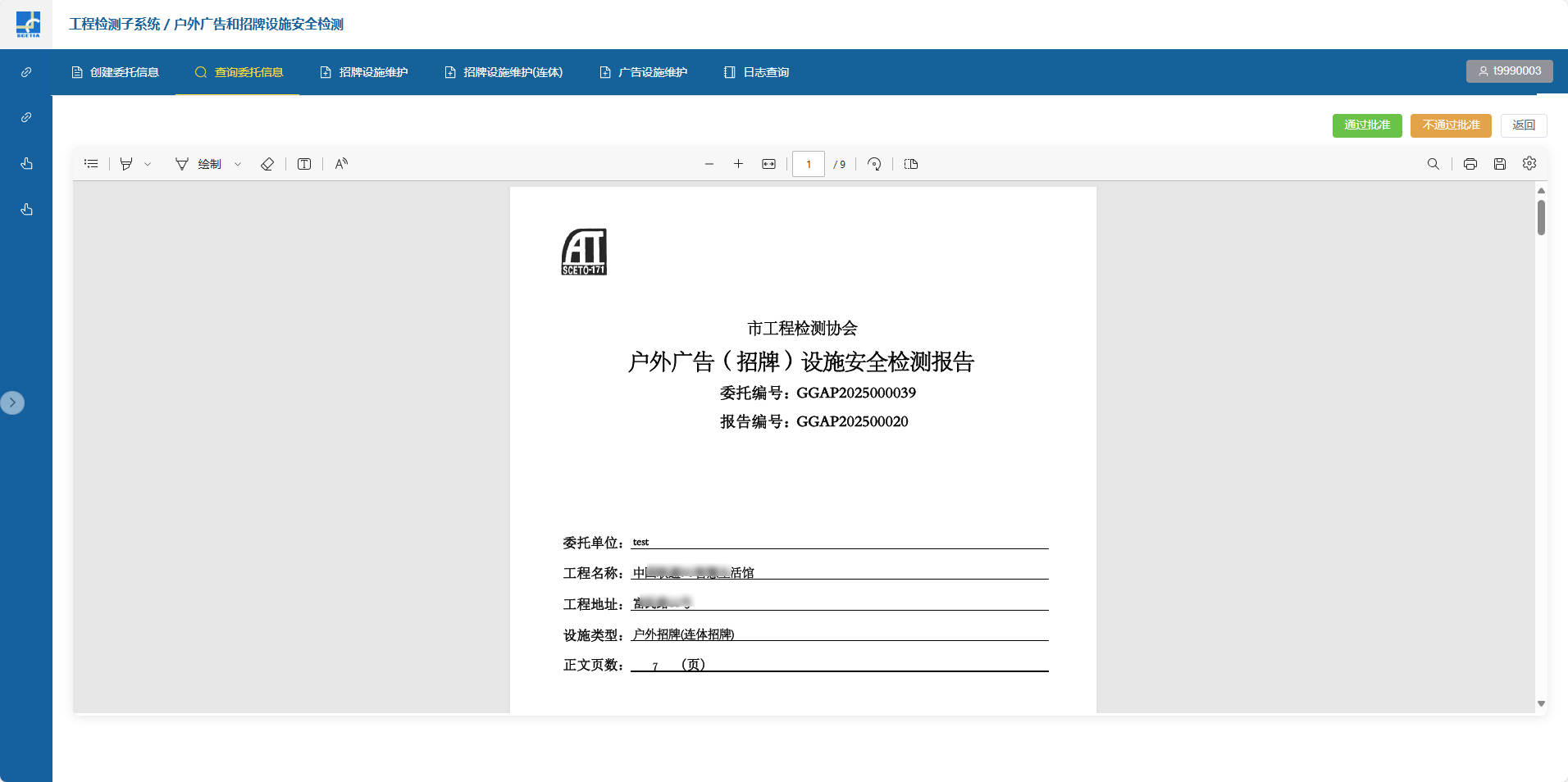Open the PDF table of contents panel
The width and height of the screenshot is (1568, 782).
[91, 164]
